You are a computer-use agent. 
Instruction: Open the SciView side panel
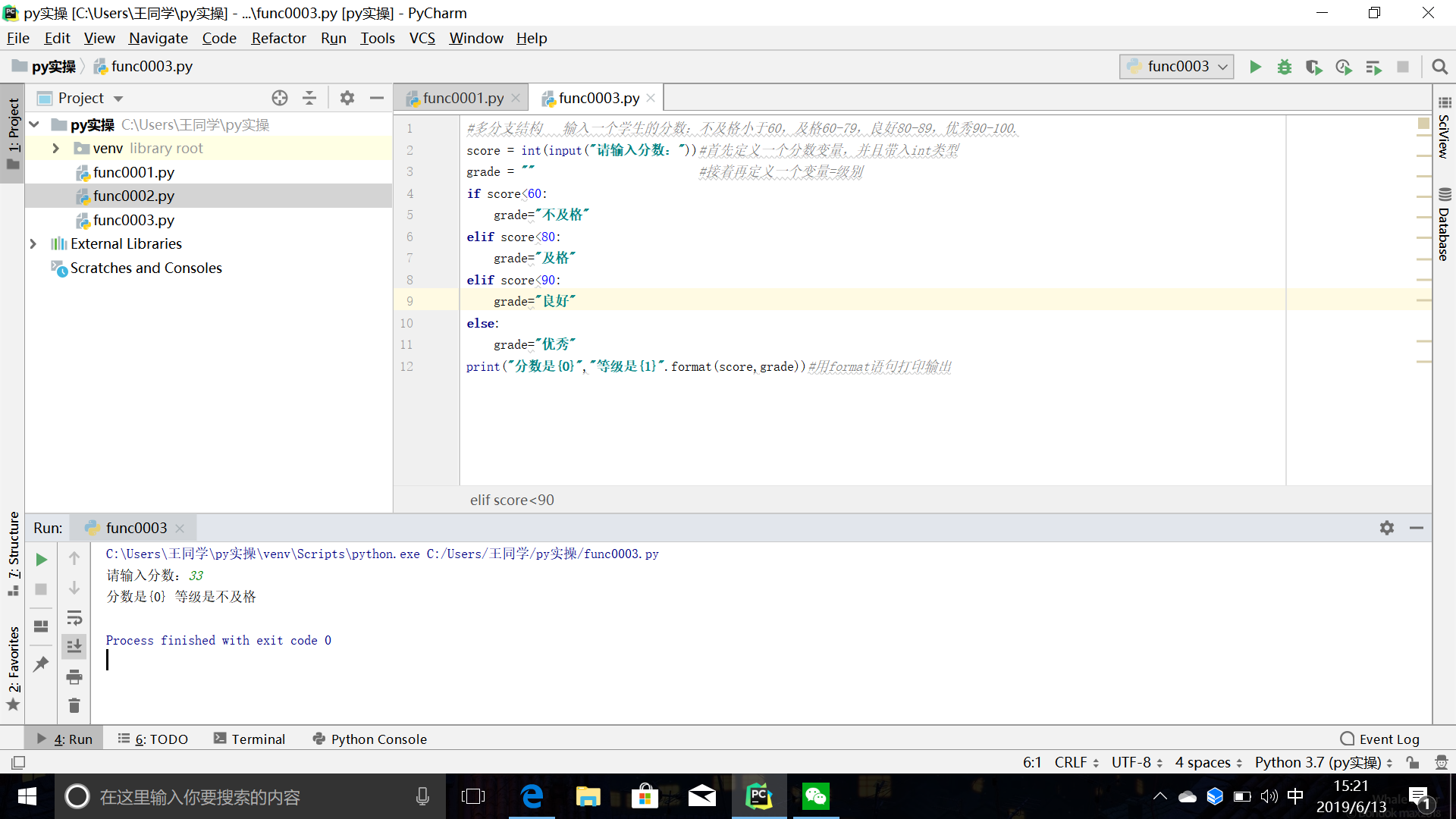pyautogui.click(x=1444, y=127)
